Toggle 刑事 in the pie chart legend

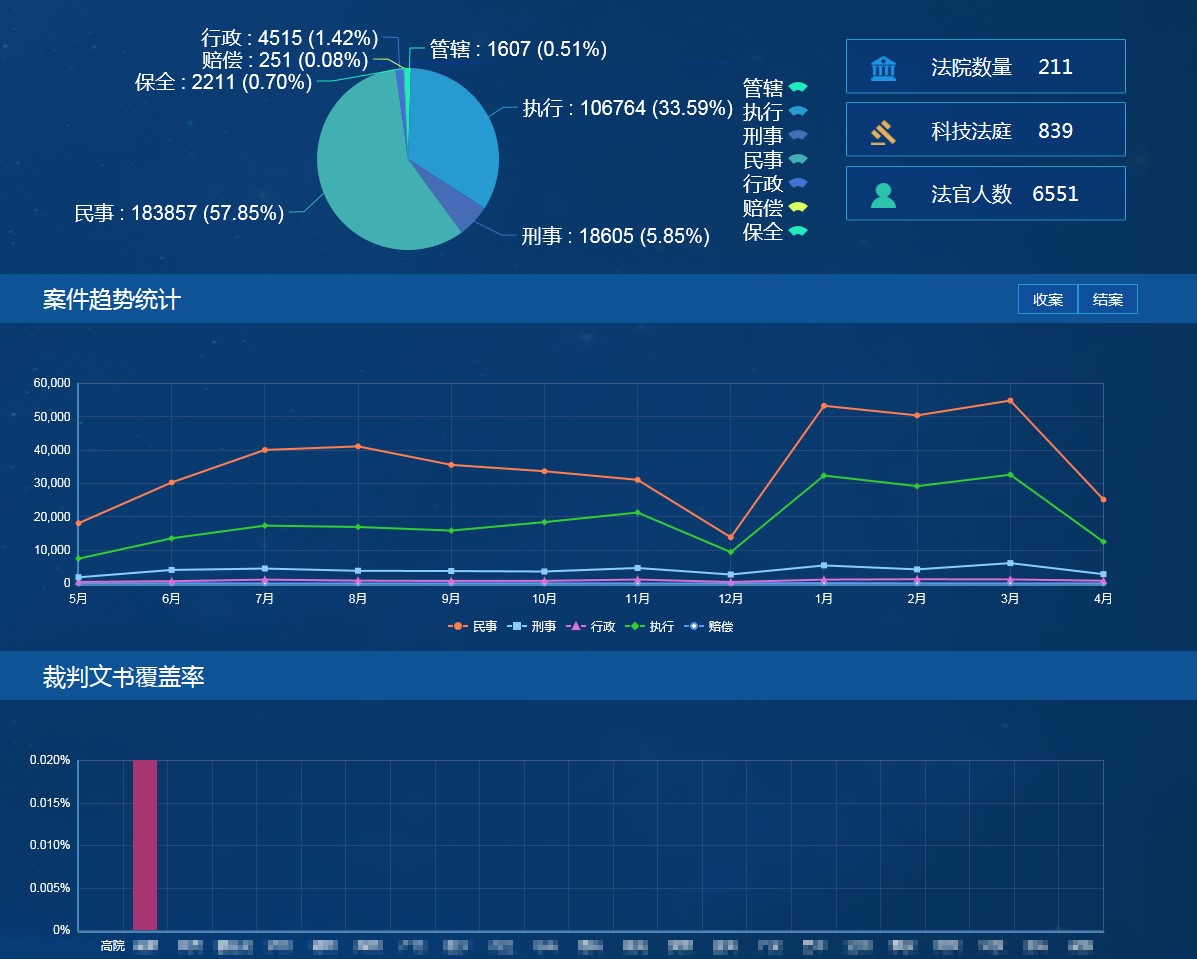(x=774, y=136)
